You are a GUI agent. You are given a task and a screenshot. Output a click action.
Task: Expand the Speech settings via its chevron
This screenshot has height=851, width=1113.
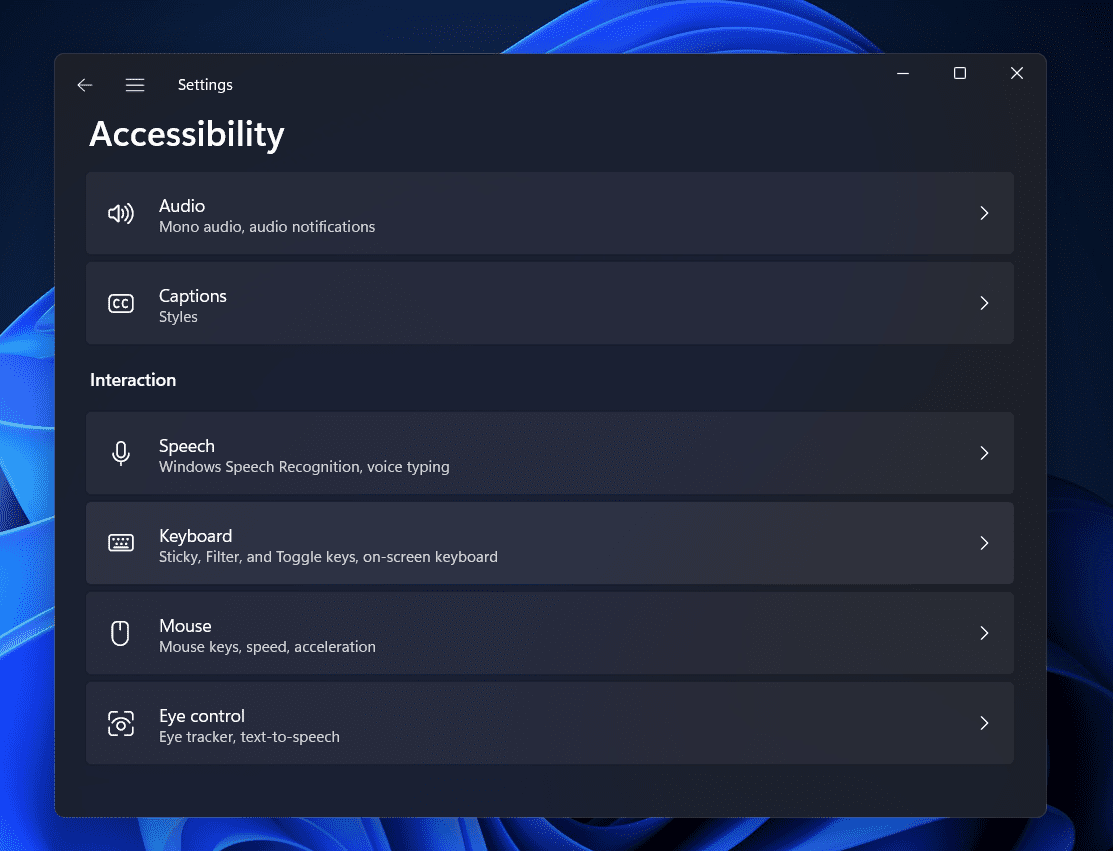coord(984,453)
